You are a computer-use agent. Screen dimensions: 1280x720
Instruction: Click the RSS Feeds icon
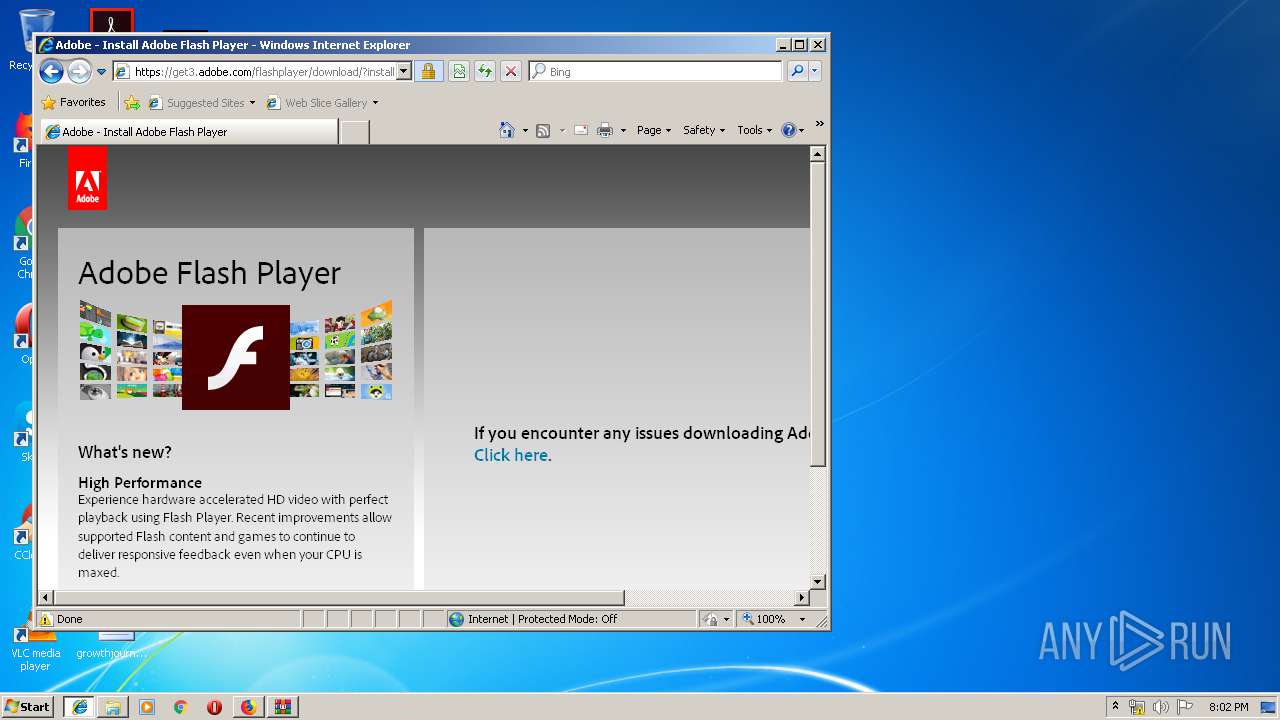543,130
